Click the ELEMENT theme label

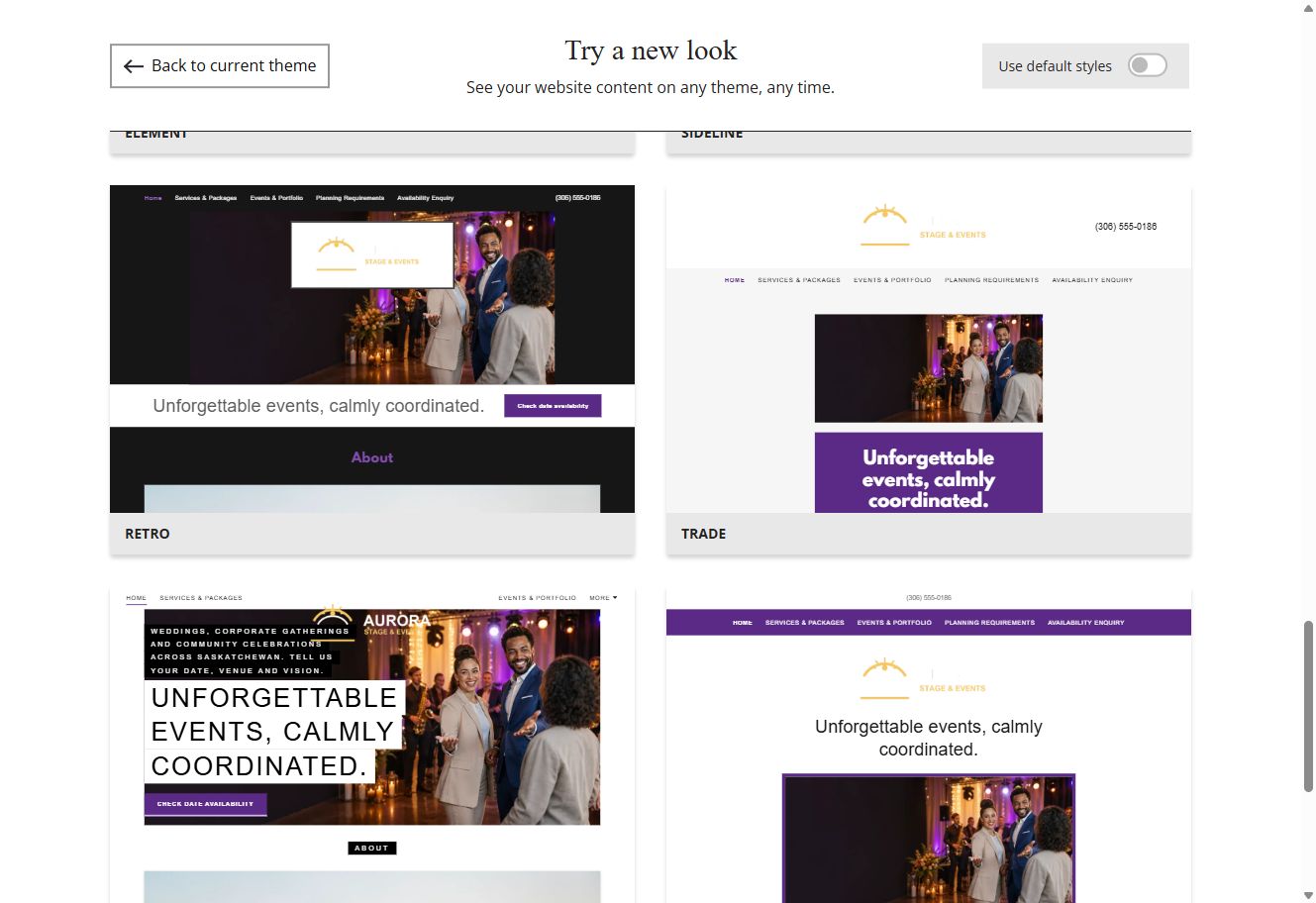click(x=155, y=134)
